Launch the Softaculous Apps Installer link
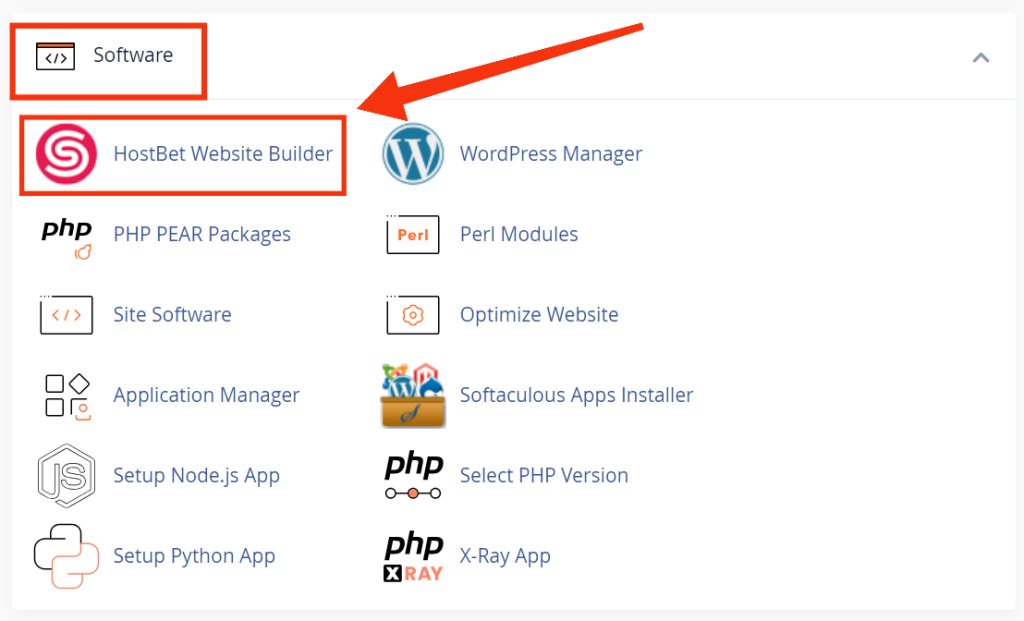This screenshot has height=621, width=1024. click(577, 395)
